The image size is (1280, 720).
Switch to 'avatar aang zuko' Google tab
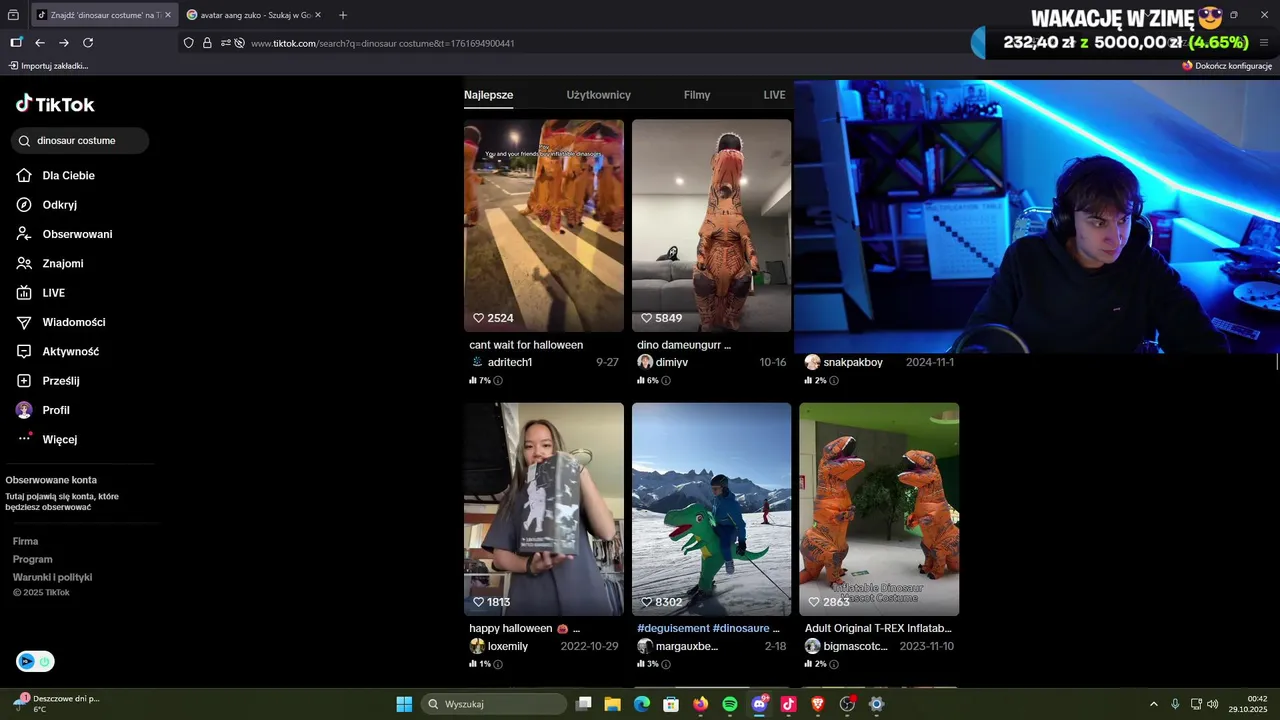pyautogui.click(x=253, y=15)
